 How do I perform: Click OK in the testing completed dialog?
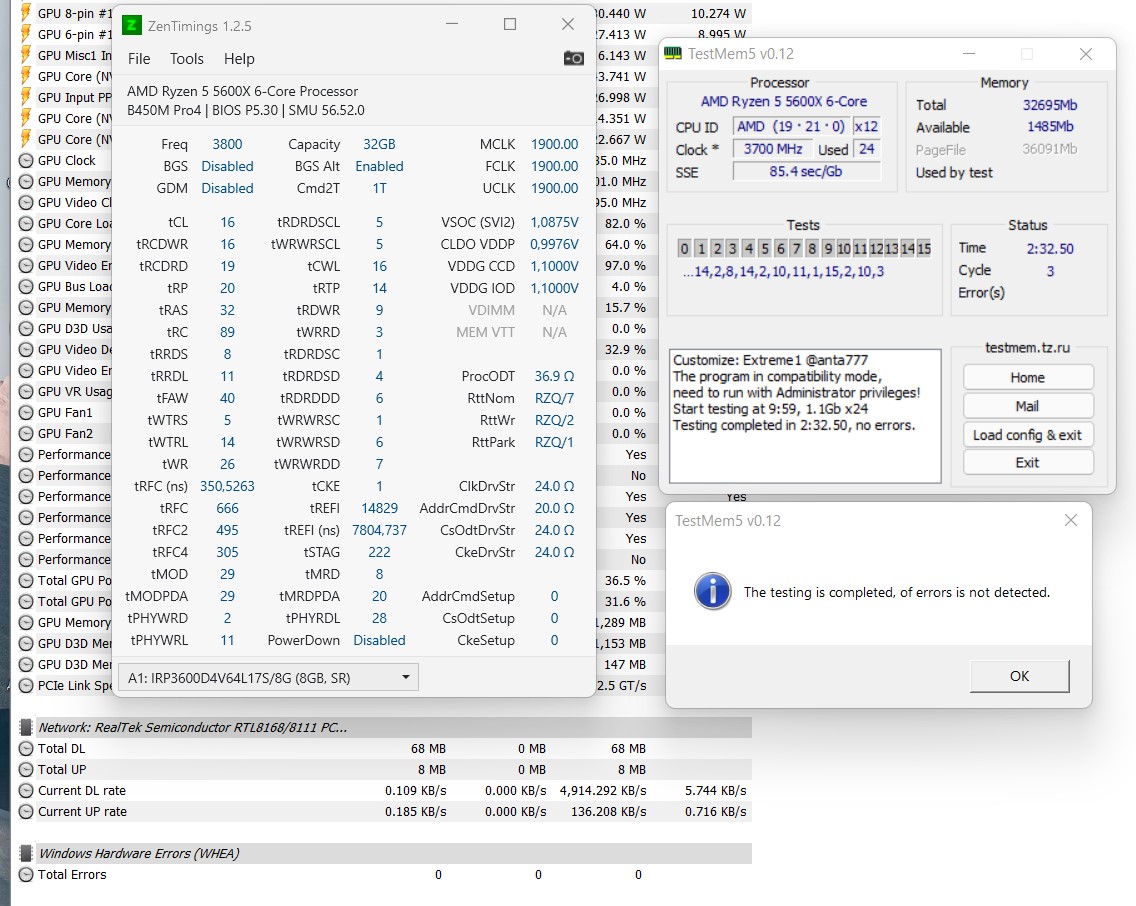(1019, 676)
